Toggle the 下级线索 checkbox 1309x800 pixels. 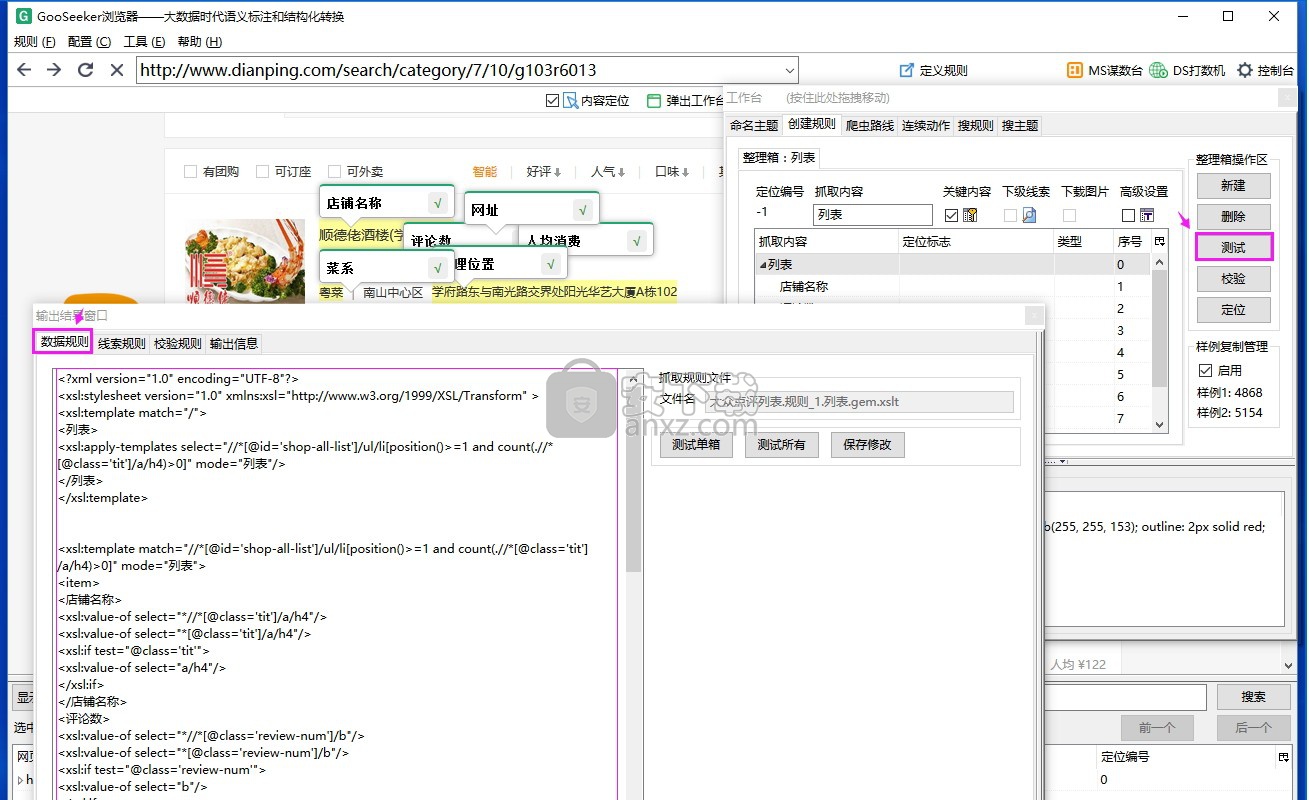(1010, 215)
